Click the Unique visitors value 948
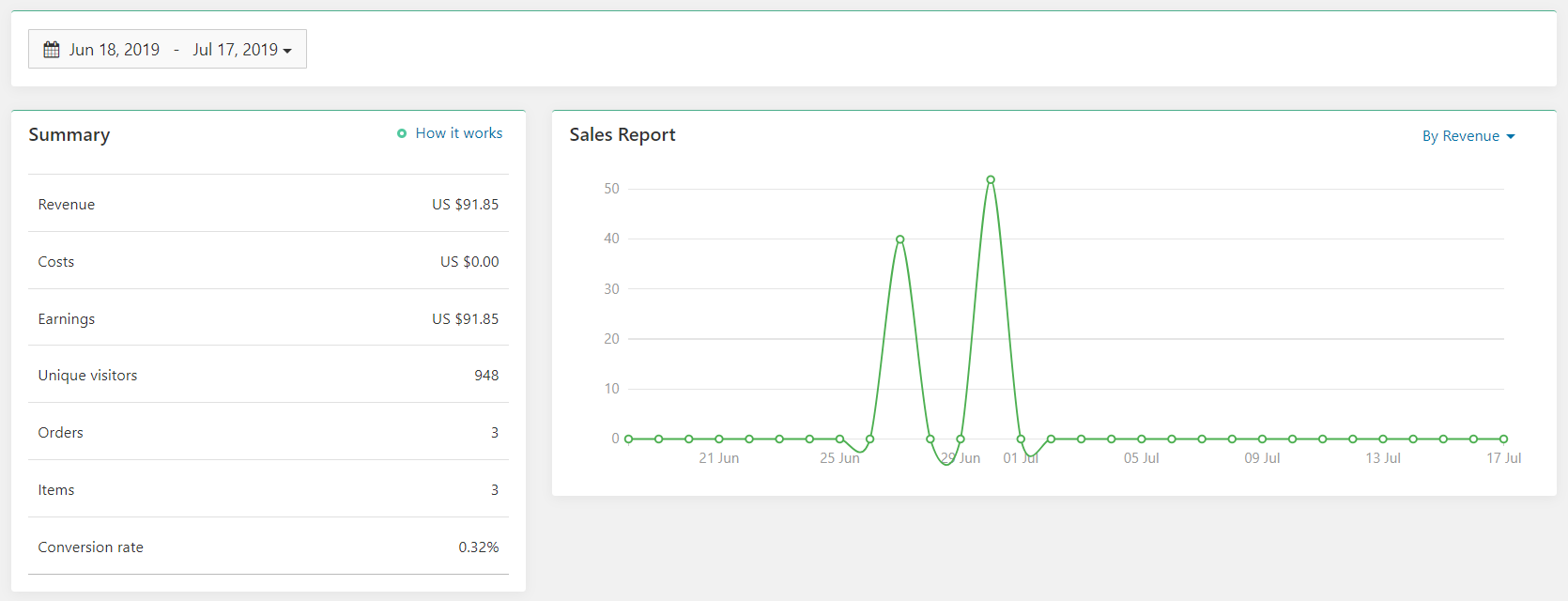This screenshot has width=1568, height=601. 486,376
